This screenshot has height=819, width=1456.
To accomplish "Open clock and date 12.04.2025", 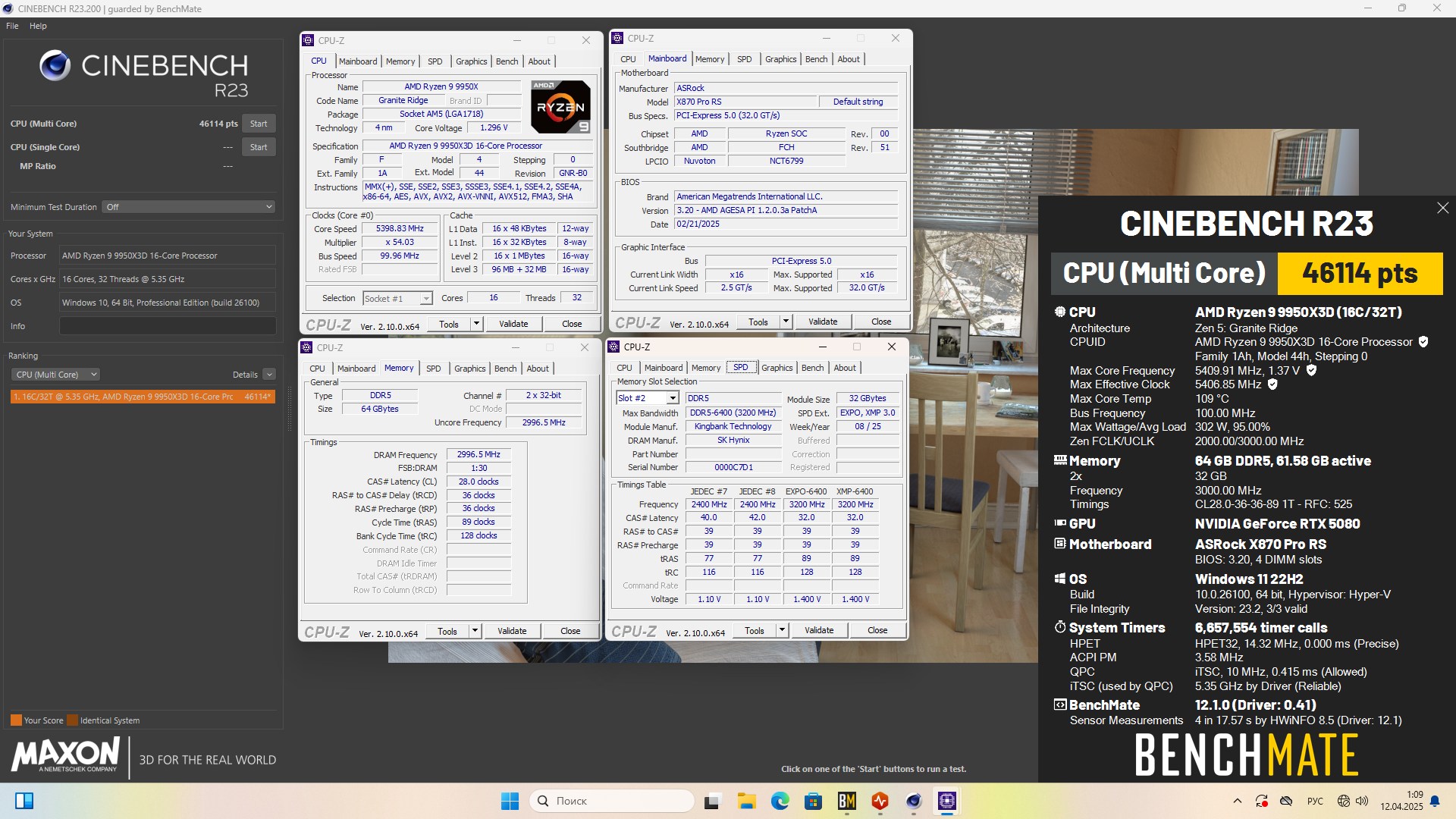I will [1401, 801].
